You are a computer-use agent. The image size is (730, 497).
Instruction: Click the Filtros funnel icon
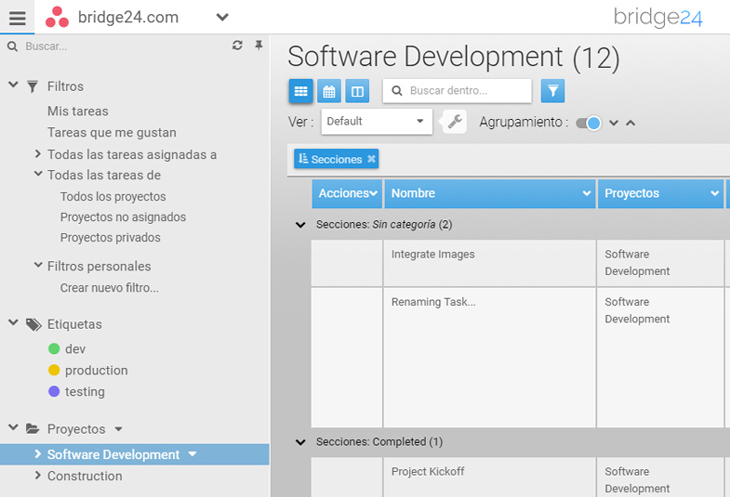tap(32, 87)
